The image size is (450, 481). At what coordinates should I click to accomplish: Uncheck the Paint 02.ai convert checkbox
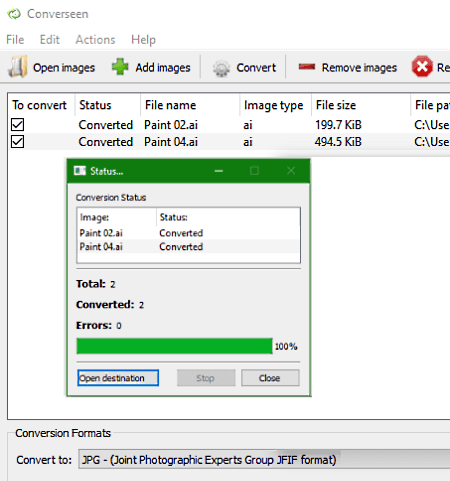17,125
